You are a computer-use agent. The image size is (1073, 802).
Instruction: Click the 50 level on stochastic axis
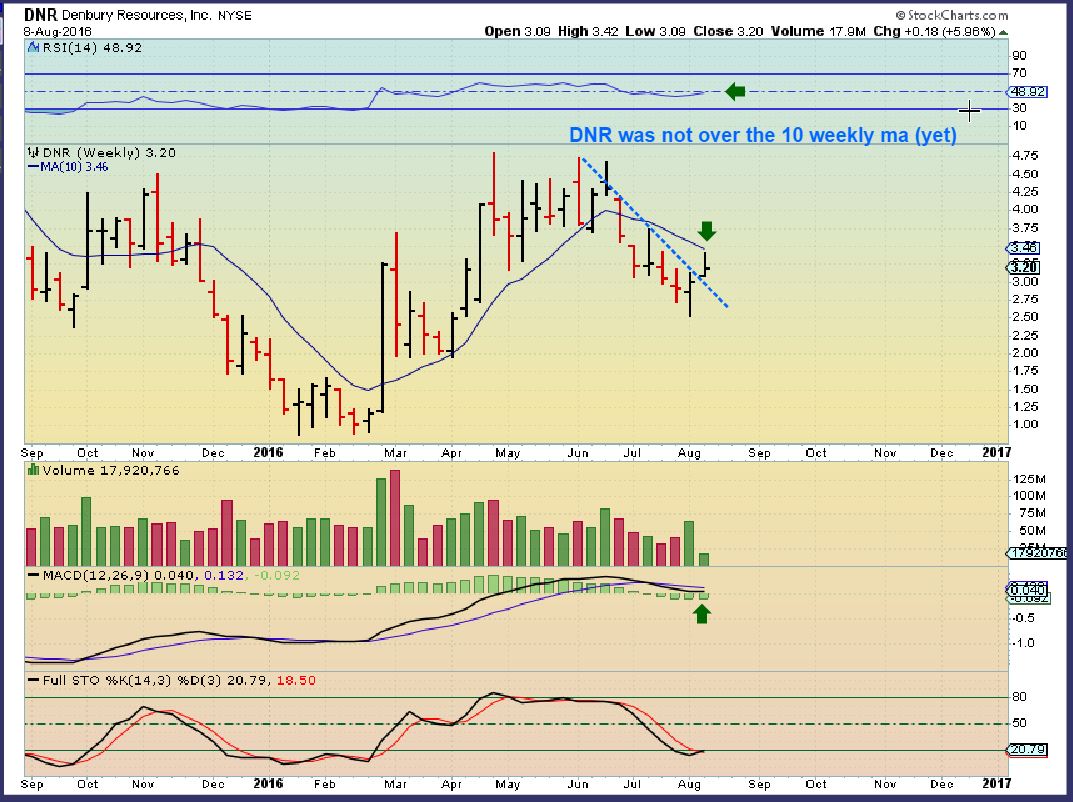click(x=1020, y=723)
